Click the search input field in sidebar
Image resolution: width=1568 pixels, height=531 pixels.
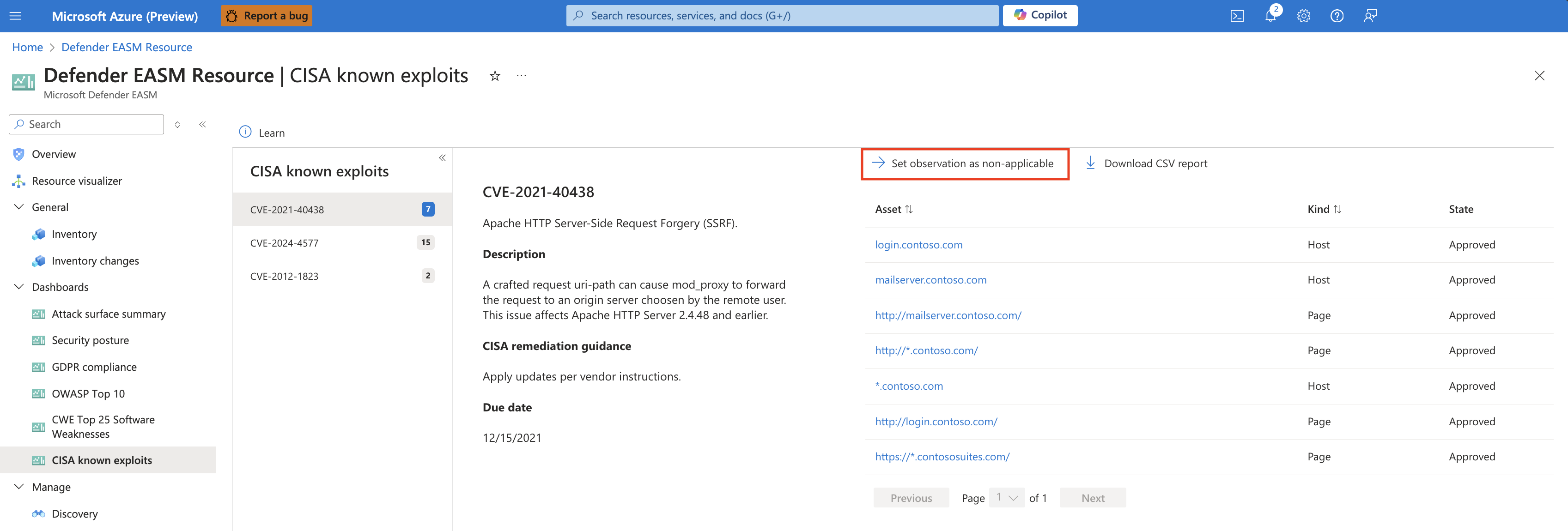pos(87,123)
